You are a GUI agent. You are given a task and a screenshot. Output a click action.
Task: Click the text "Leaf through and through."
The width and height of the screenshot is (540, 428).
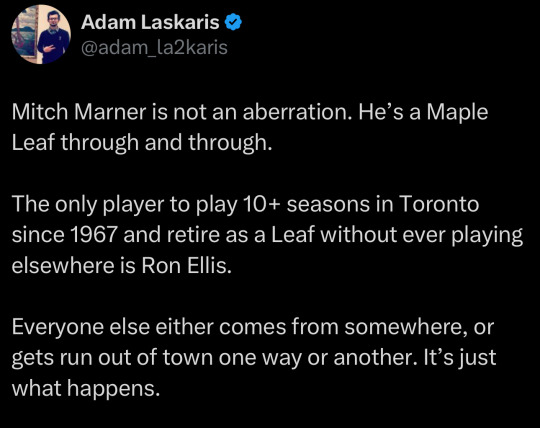[x=142, y=143]
